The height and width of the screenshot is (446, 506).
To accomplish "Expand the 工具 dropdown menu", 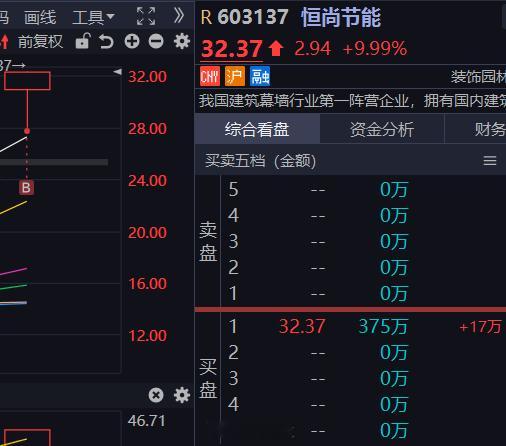I will (x=93, y=17).
